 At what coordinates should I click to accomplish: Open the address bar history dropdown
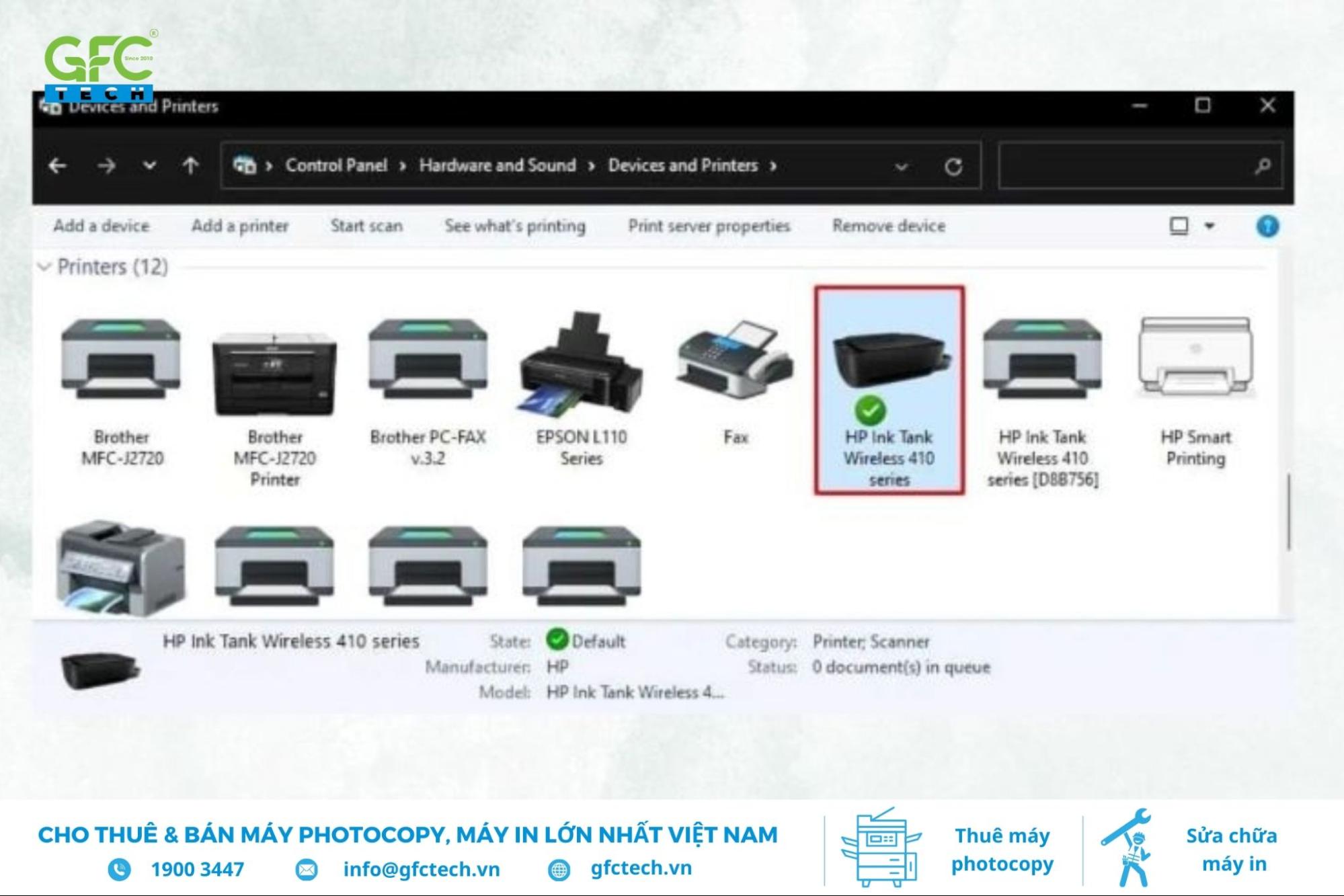(x=901, y=167)
